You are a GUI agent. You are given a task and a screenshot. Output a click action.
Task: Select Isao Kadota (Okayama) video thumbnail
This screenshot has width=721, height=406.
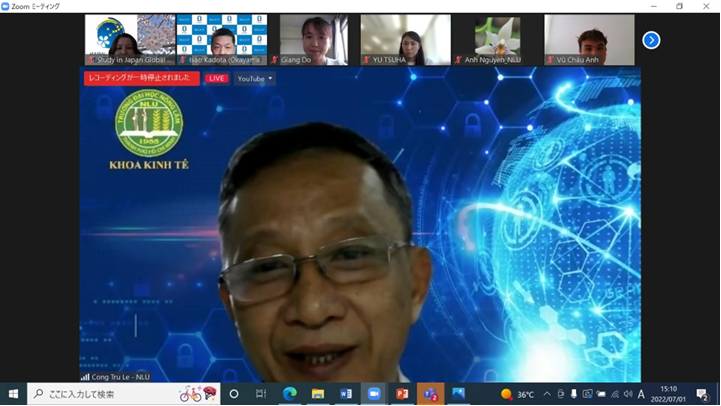coord(222,40)
